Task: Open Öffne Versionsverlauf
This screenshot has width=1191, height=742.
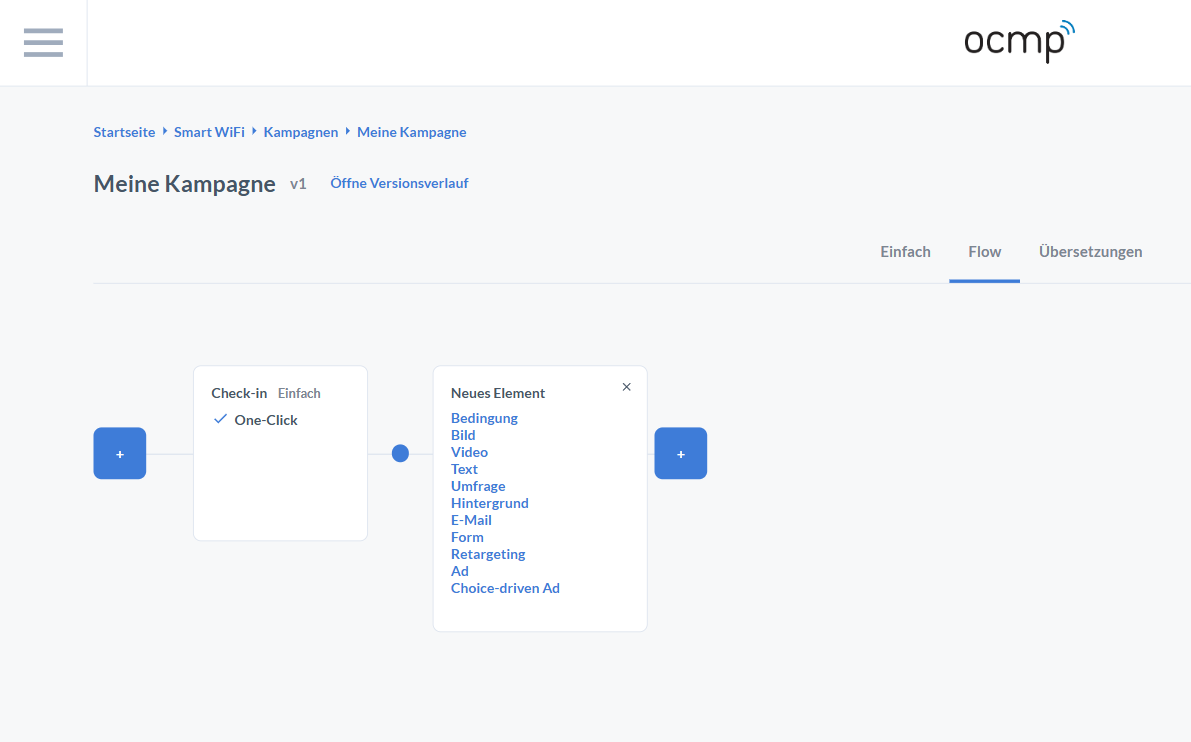Action: [399, 183]
